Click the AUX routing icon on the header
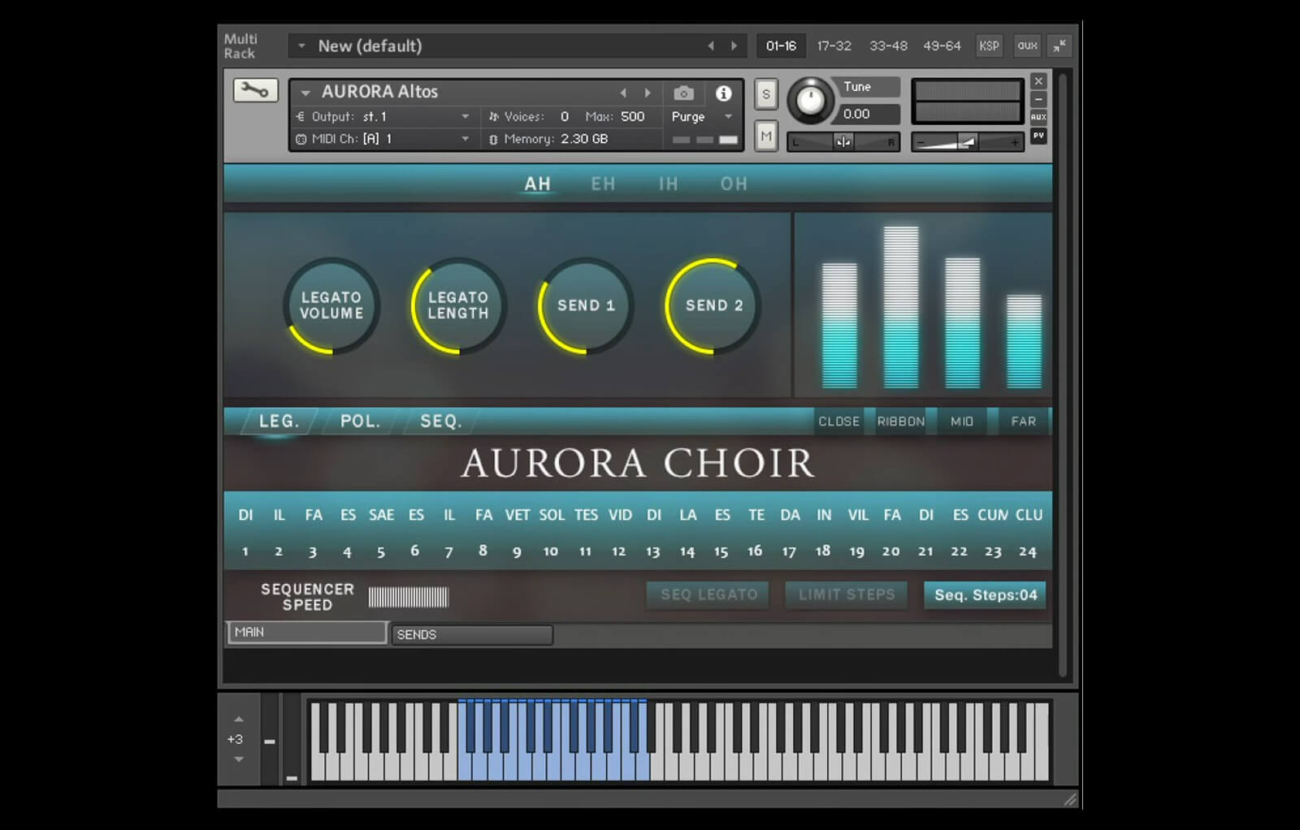The width and height of the screenshot is (1300, 830). click(1026, 45)
